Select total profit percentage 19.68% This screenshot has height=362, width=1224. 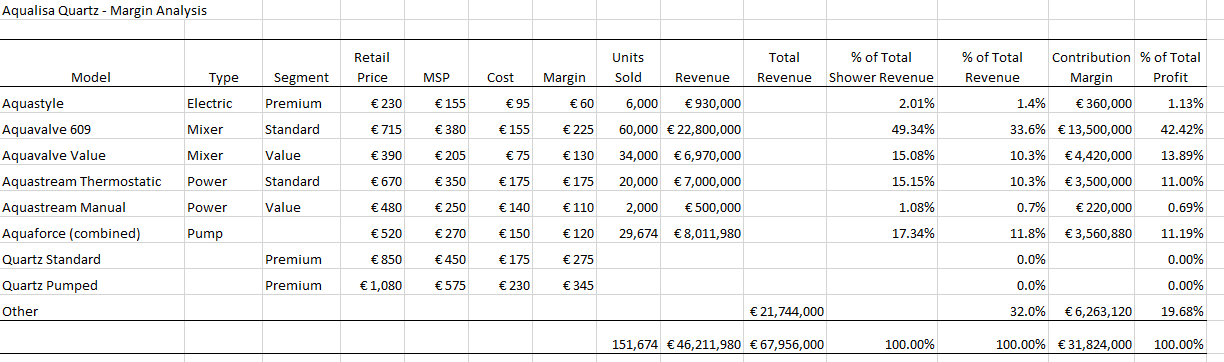point(1183,311)
